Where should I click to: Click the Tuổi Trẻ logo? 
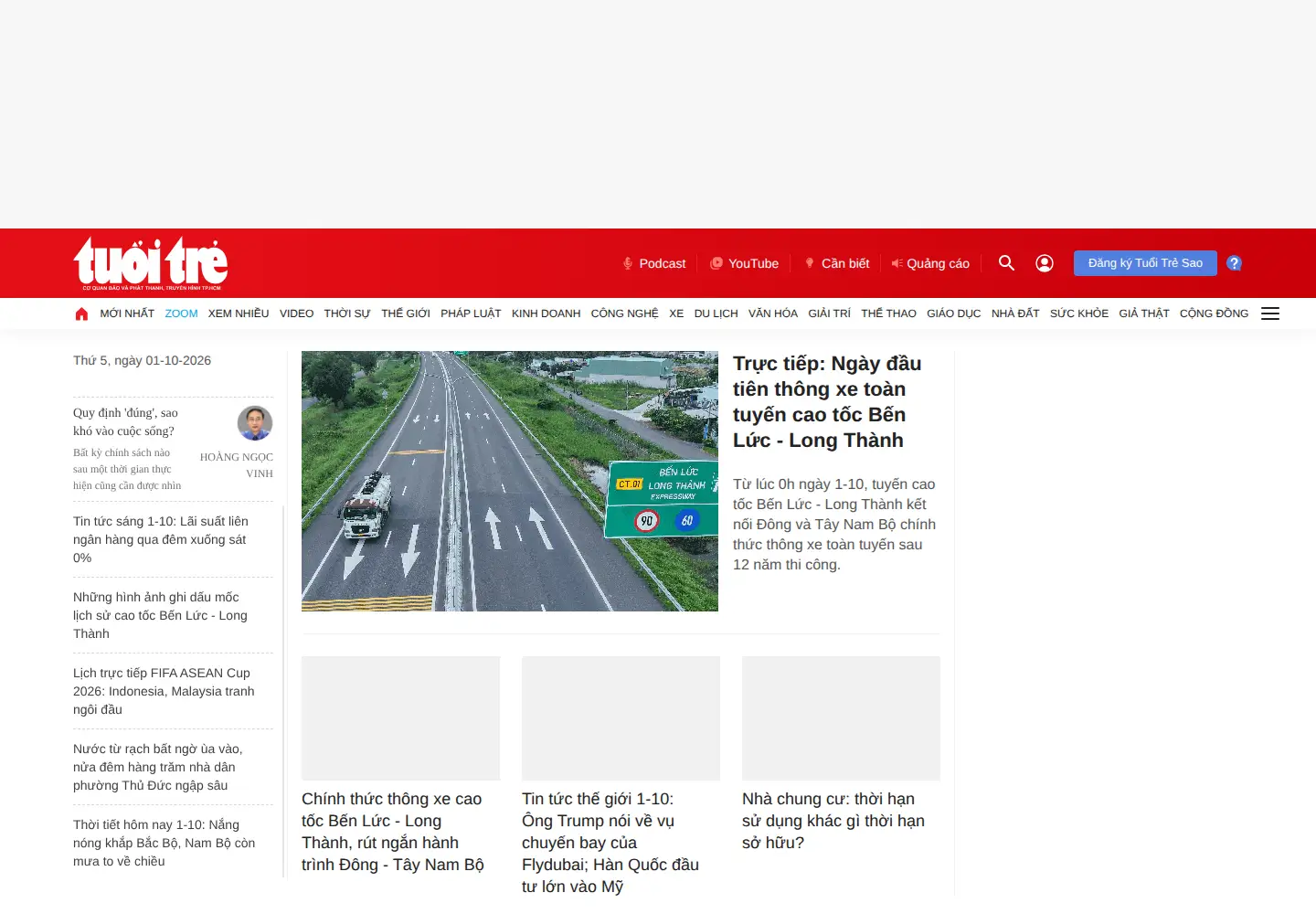point(151,263)
